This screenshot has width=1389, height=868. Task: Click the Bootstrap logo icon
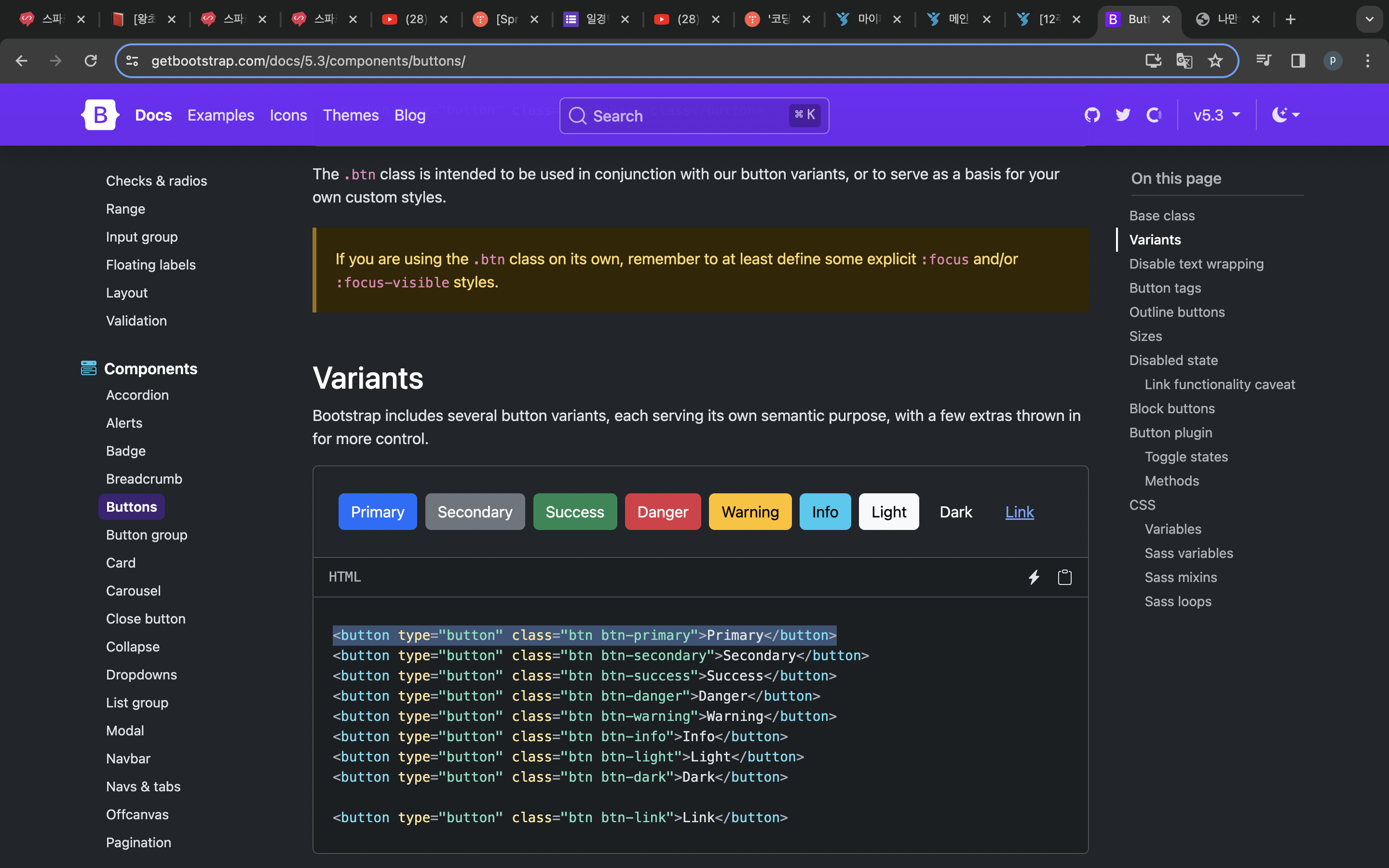100,115
